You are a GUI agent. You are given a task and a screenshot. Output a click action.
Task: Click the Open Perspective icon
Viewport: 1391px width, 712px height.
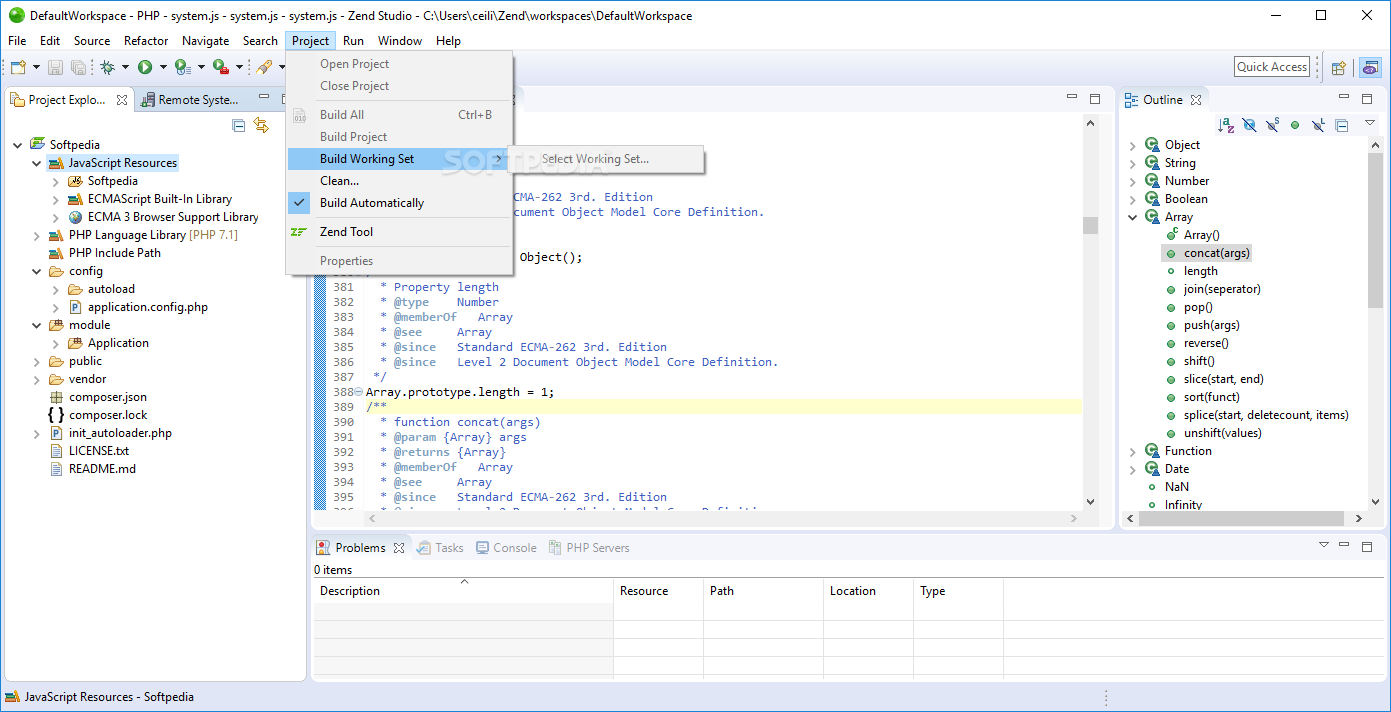coord(1338,67)
